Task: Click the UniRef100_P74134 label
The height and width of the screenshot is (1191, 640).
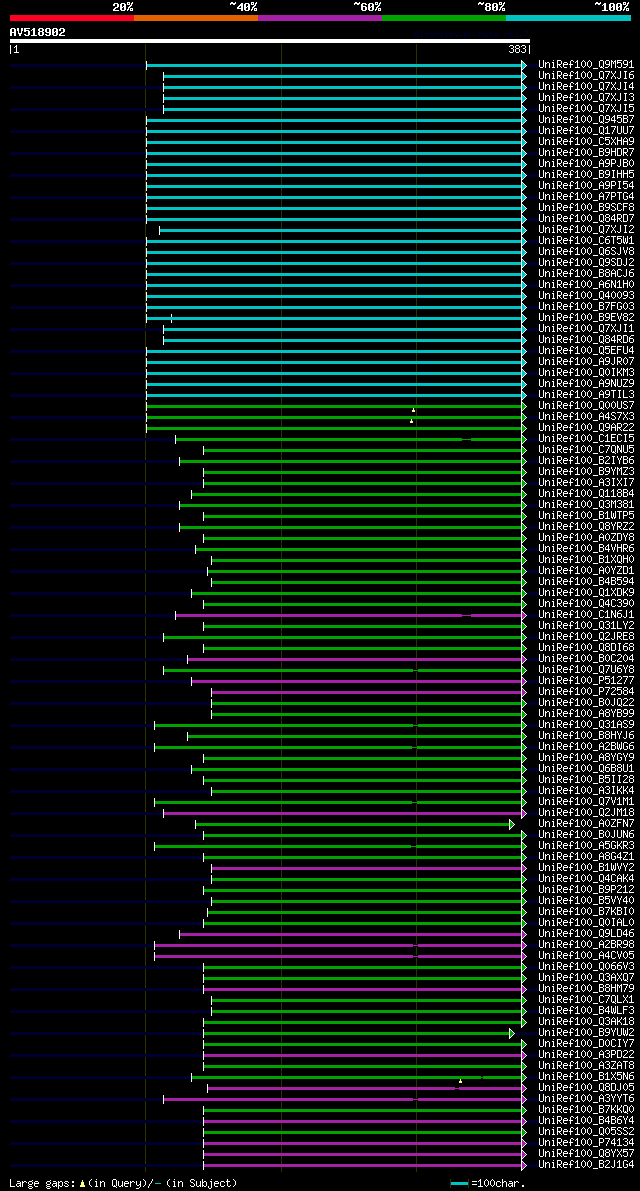Action: (585, 1142)
